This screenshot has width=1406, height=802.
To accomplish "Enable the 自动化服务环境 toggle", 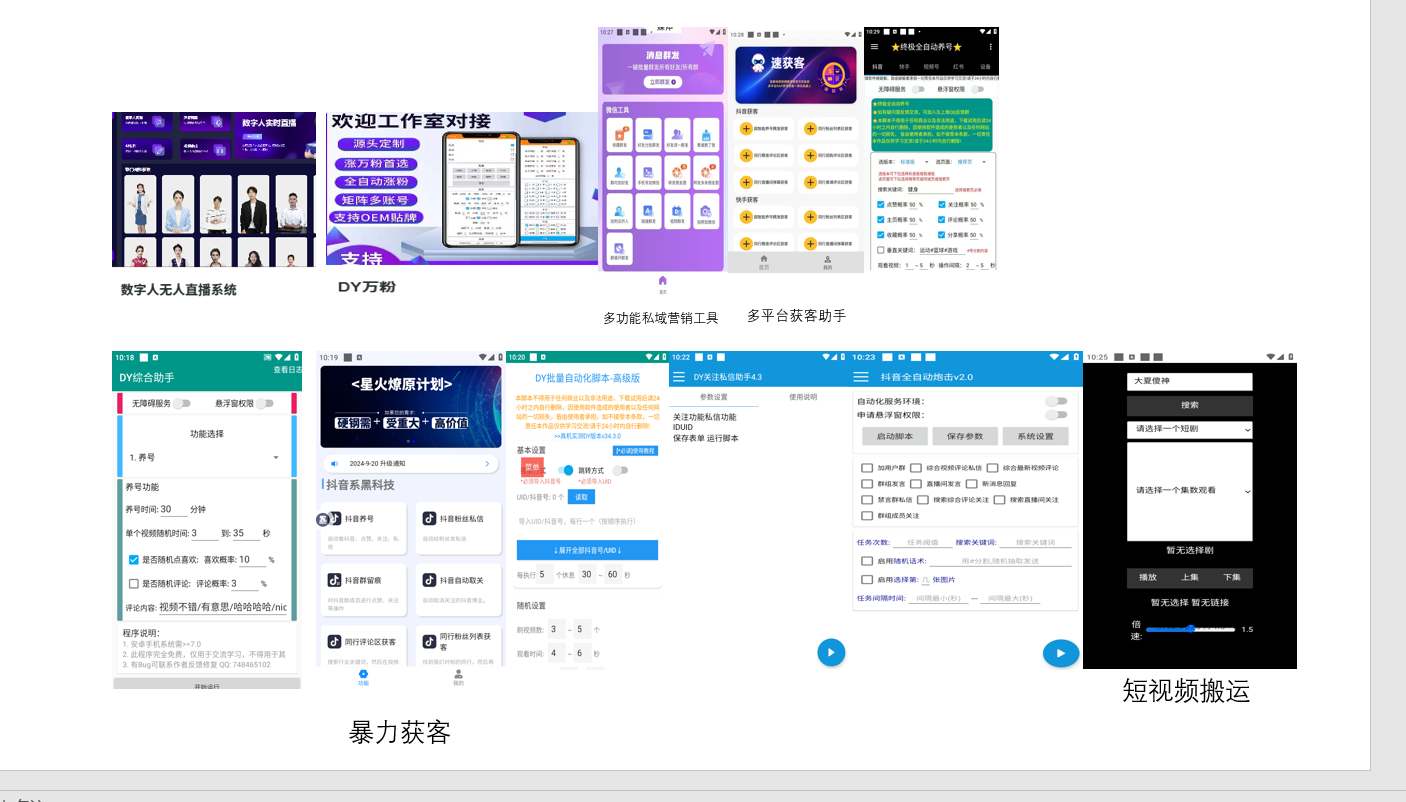I will 1057,401.
